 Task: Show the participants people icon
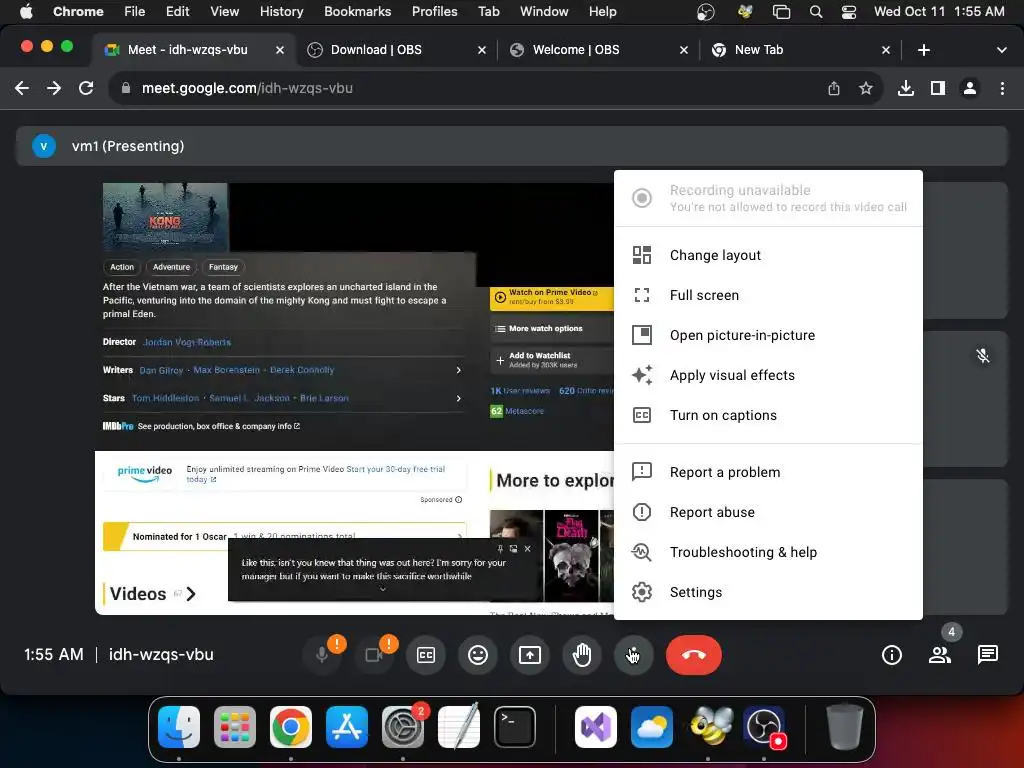tap(940, 654)
